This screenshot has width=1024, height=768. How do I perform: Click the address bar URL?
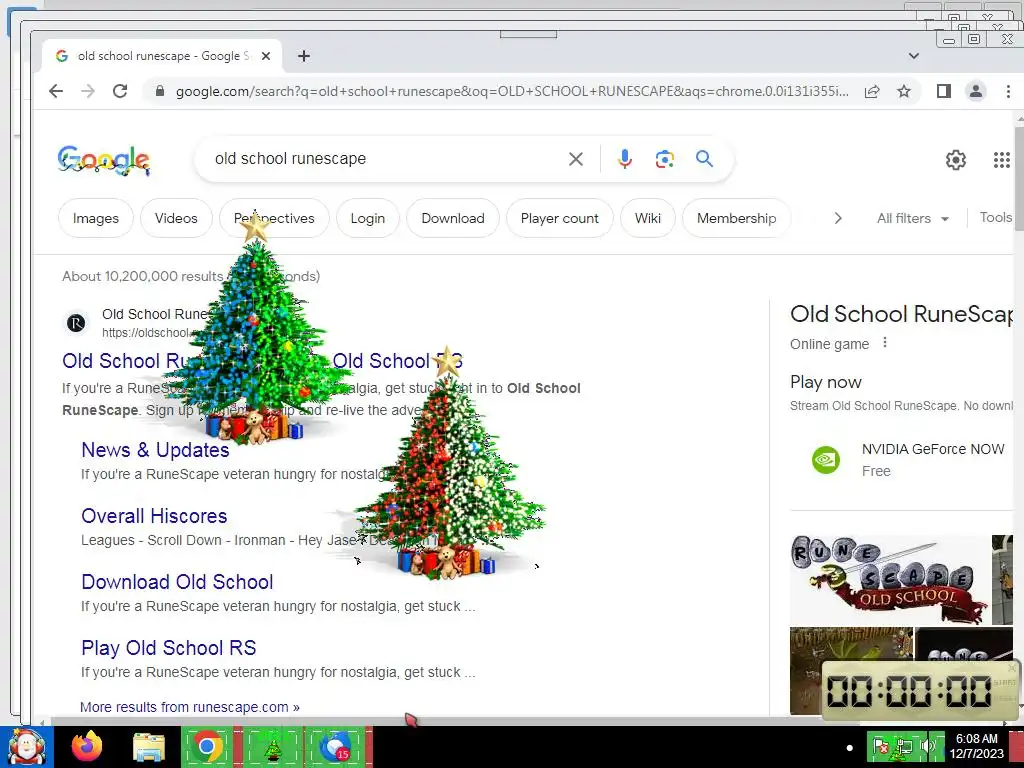[x=512, y=91]
